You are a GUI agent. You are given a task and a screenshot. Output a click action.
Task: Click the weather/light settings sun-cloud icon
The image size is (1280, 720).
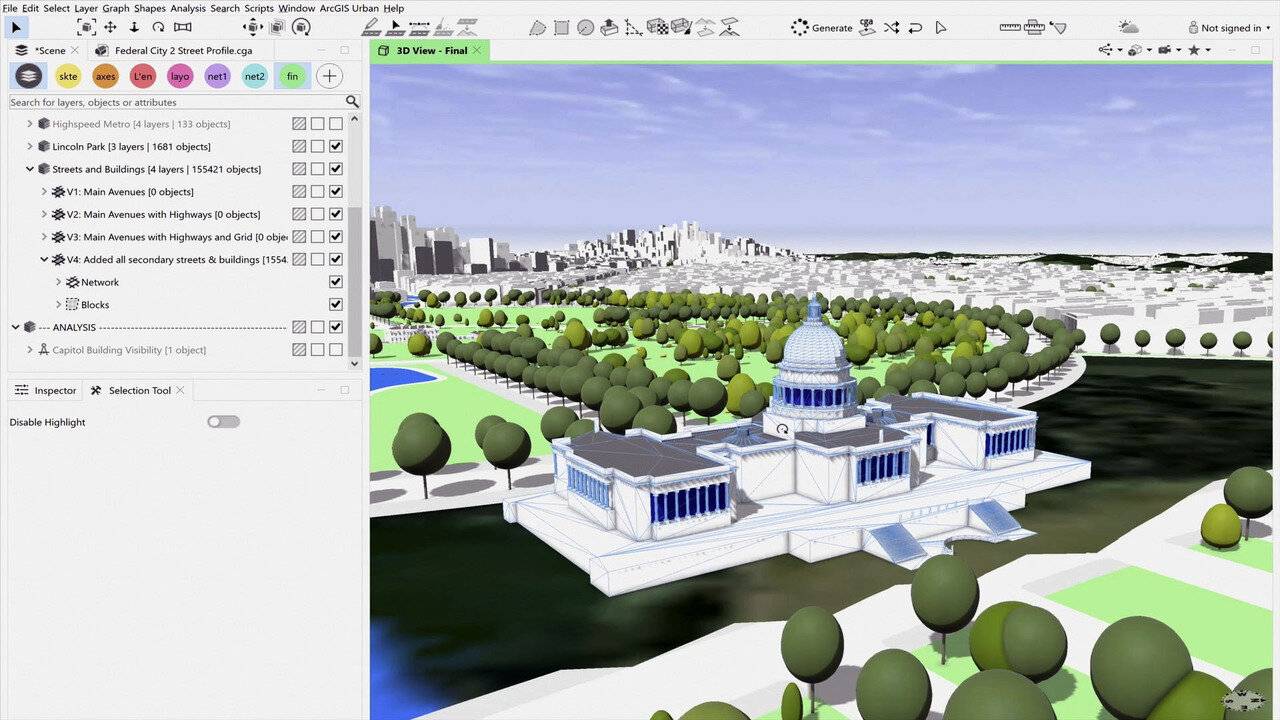[x=1128, y=28]
